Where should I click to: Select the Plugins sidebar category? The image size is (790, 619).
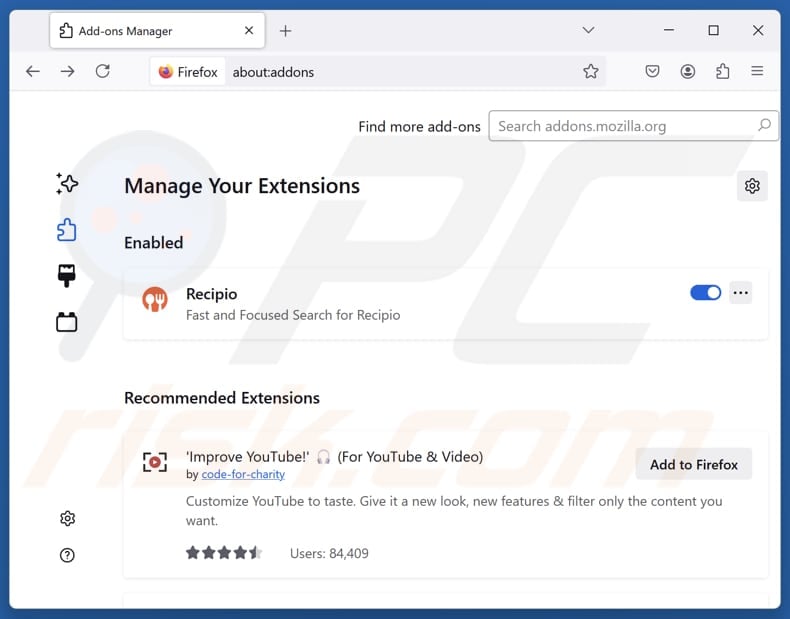(67, 322)
